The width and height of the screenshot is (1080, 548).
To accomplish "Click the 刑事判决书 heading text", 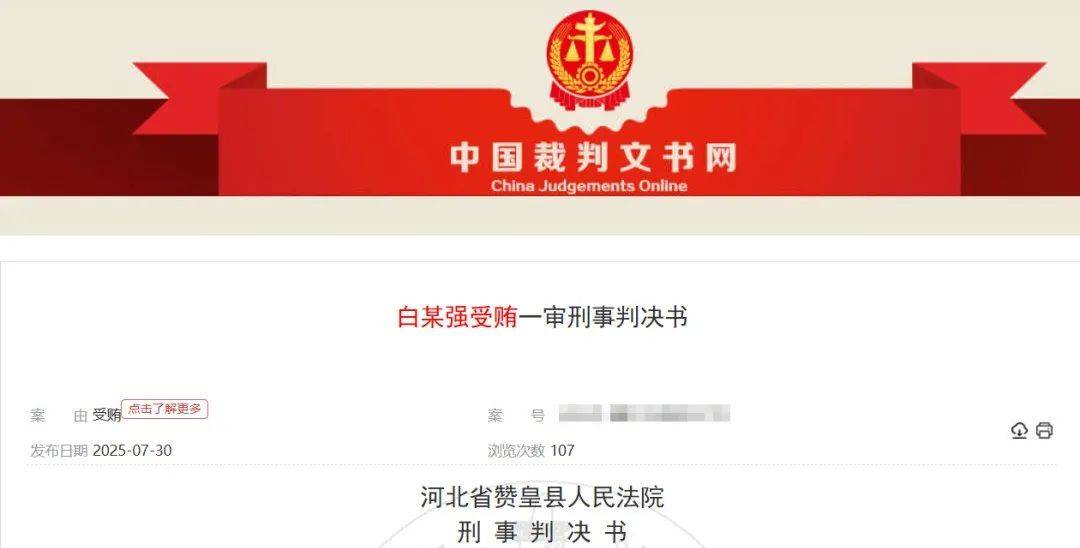I will pyautogui.click(x=542, y=532).
